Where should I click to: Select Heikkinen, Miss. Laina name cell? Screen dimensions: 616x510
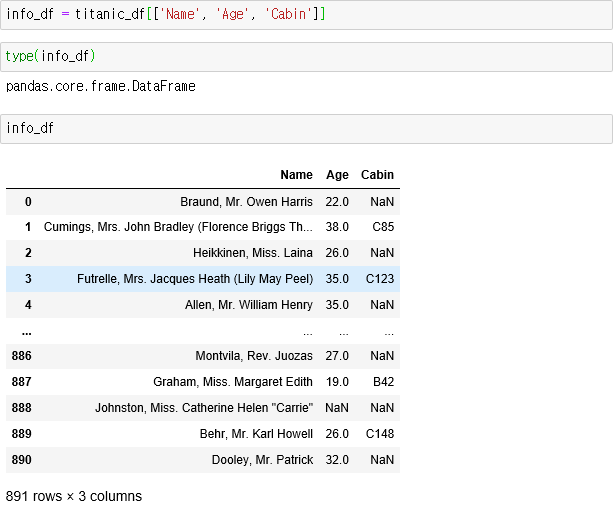click(253, 253)
